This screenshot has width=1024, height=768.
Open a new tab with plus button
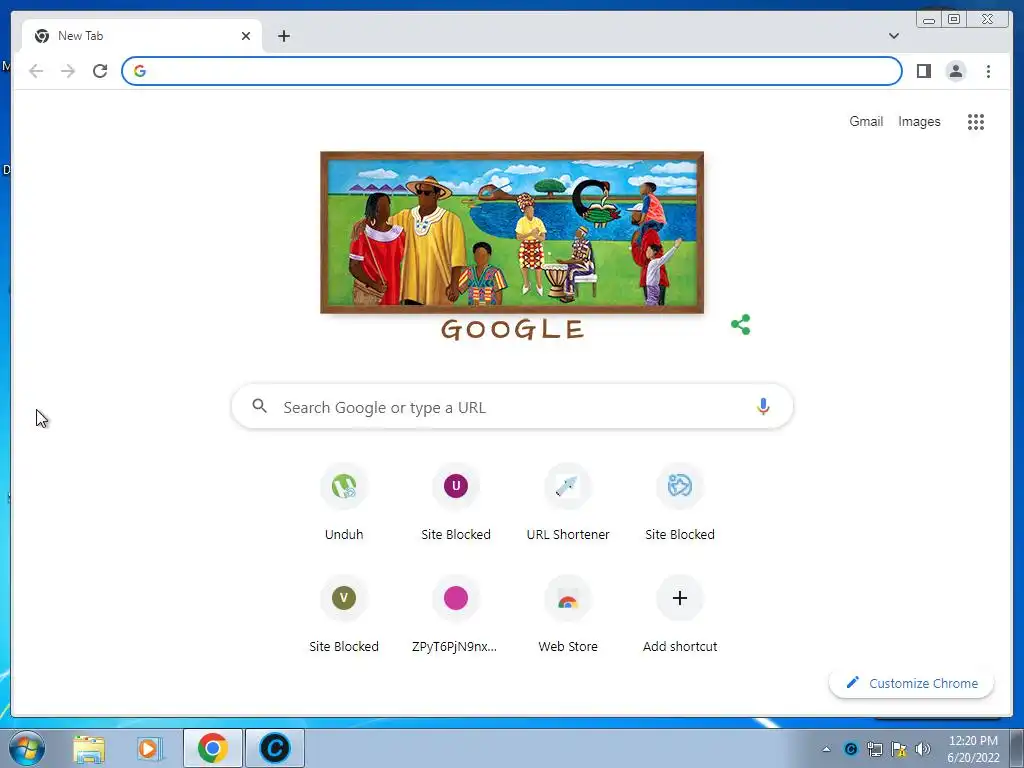pyautogui.click(x=283, y=36)
